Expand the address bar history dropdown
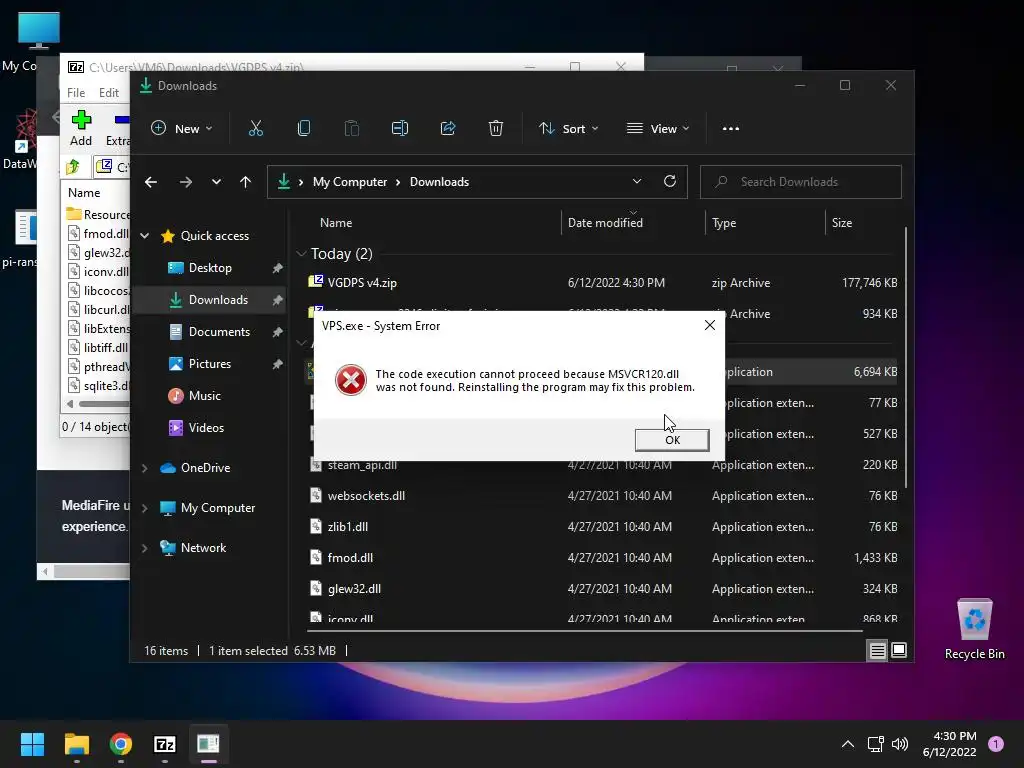 pos(637,182)
